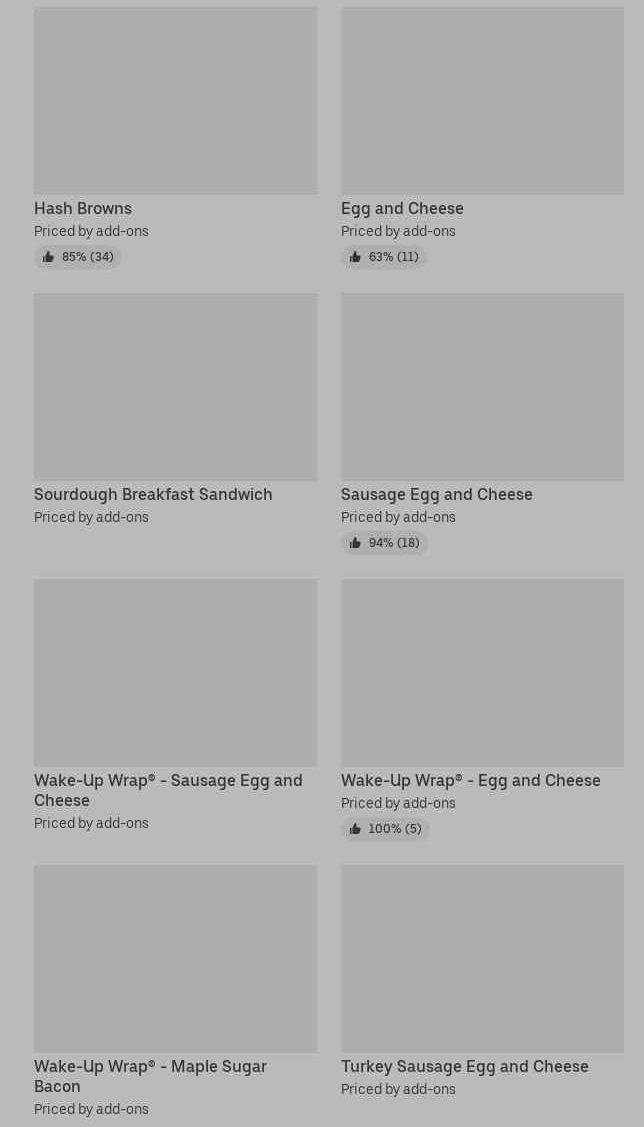Viewport: 644px width, 1127px height.
Task: Open Wake-Up Wrap Egg and Cheese image
Action: click(482, 673)
